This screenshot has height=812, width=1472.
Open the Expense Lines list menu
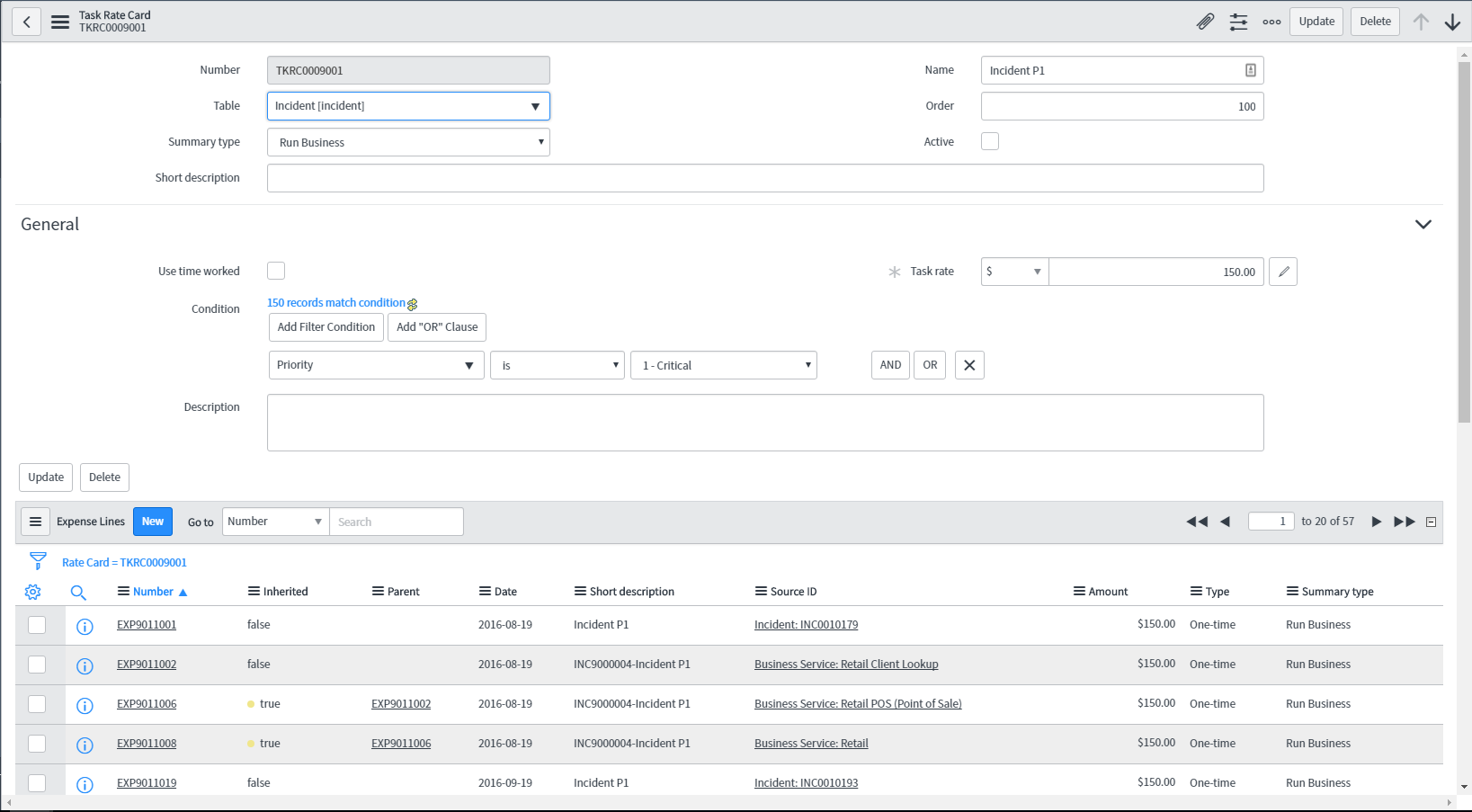[35, 522]
